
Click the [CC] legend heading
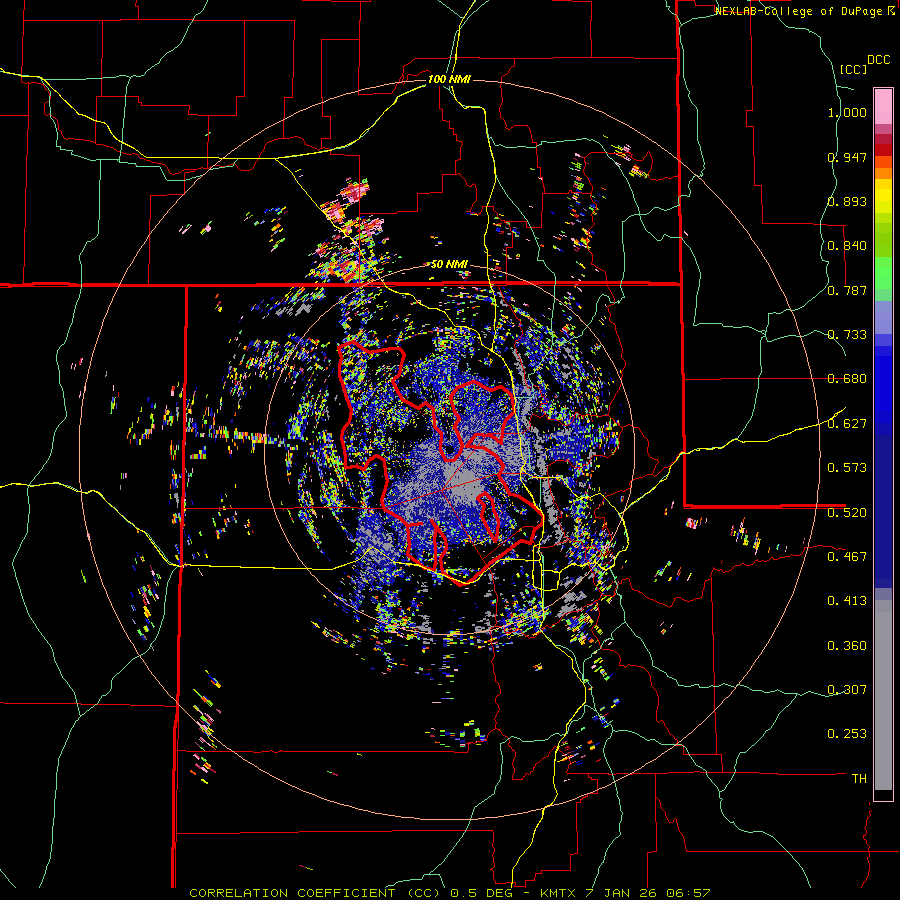(853, 69)
